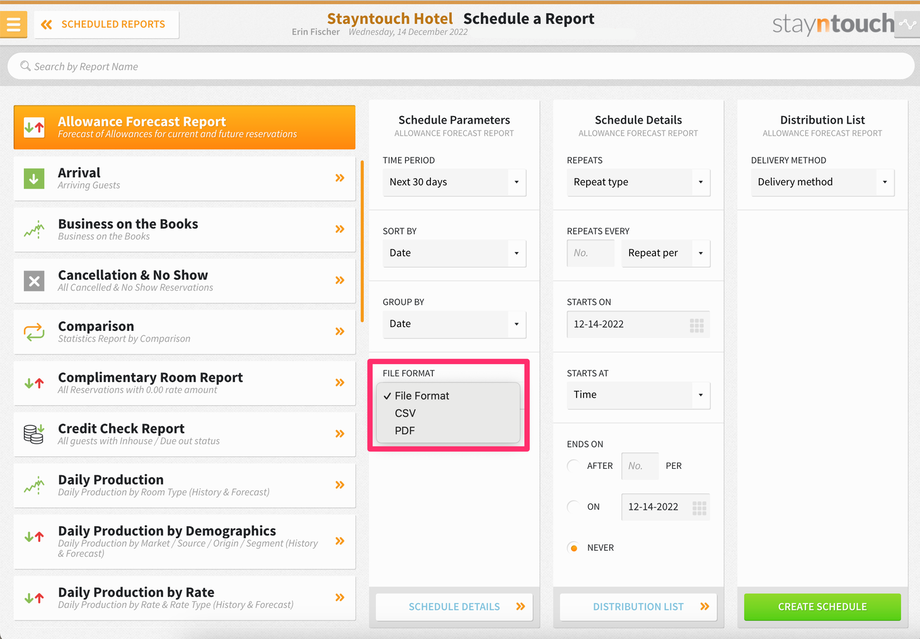Open the Comparison report title
Screen dimensions: 920x639
(x=96, y=326)
